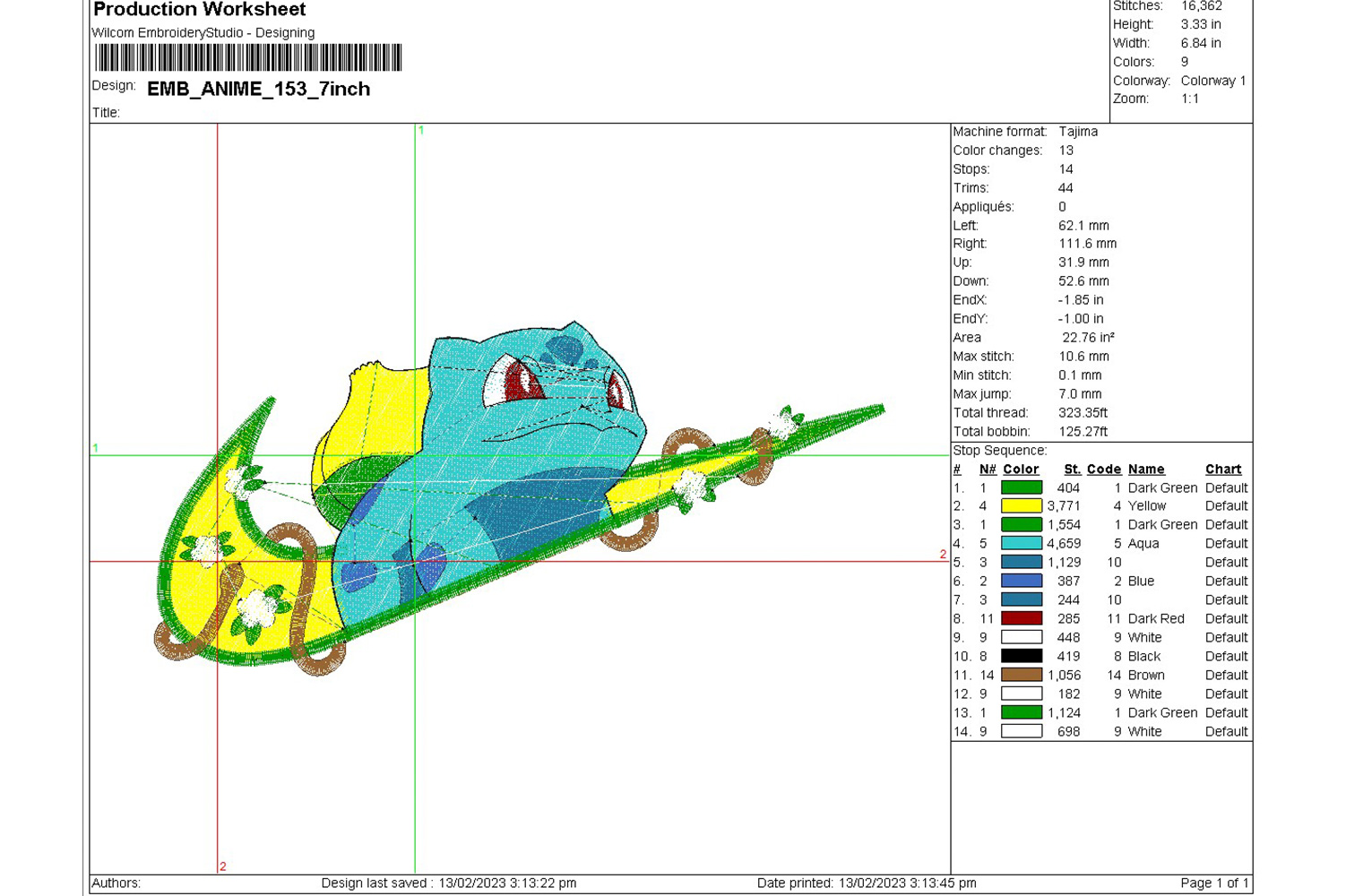Click the 'Name' column header in stop sequence
1346x896 pixels.
[x=1146, y=470]
